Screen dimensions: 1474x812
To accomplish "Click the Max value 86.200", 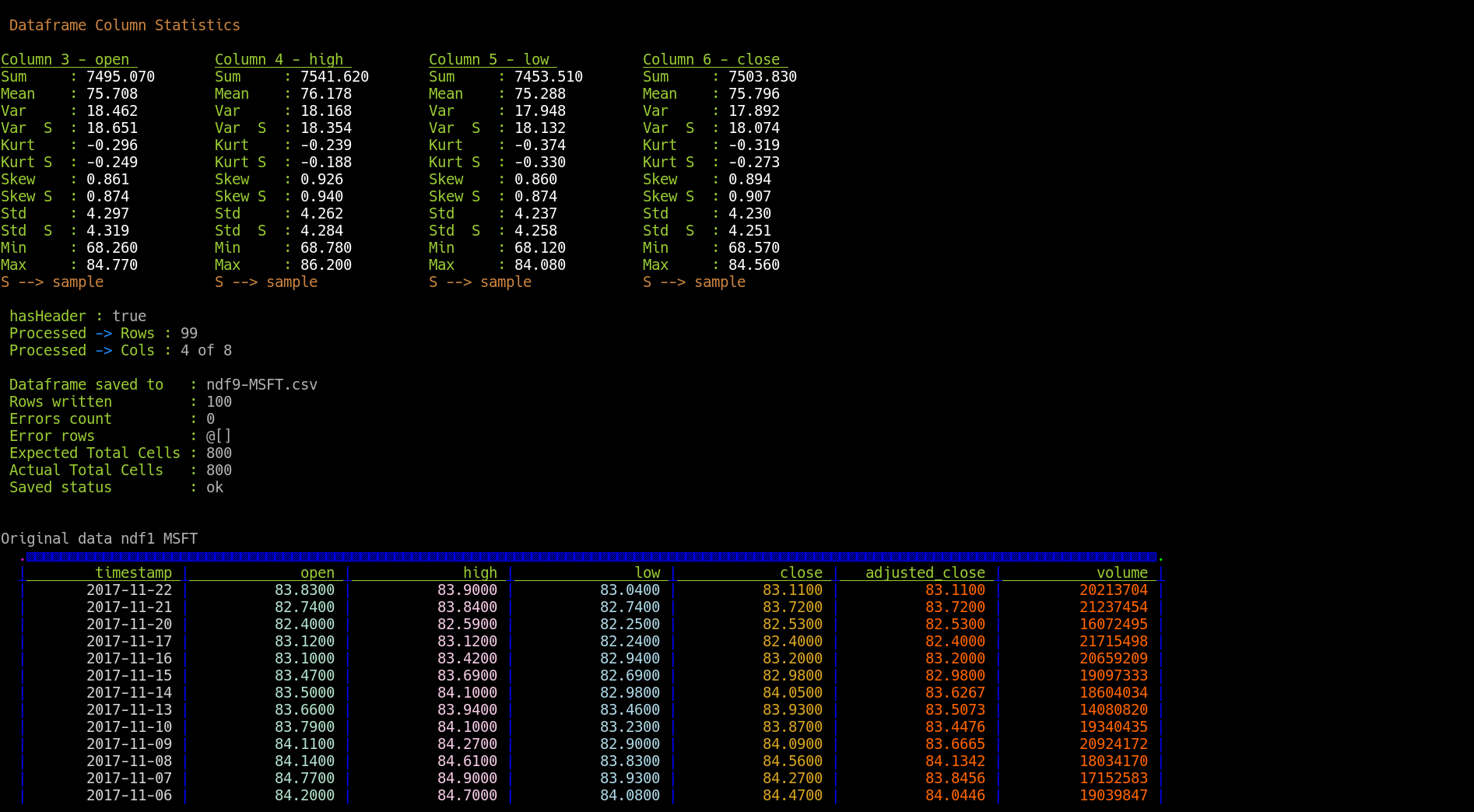I will tap(326, 264).
